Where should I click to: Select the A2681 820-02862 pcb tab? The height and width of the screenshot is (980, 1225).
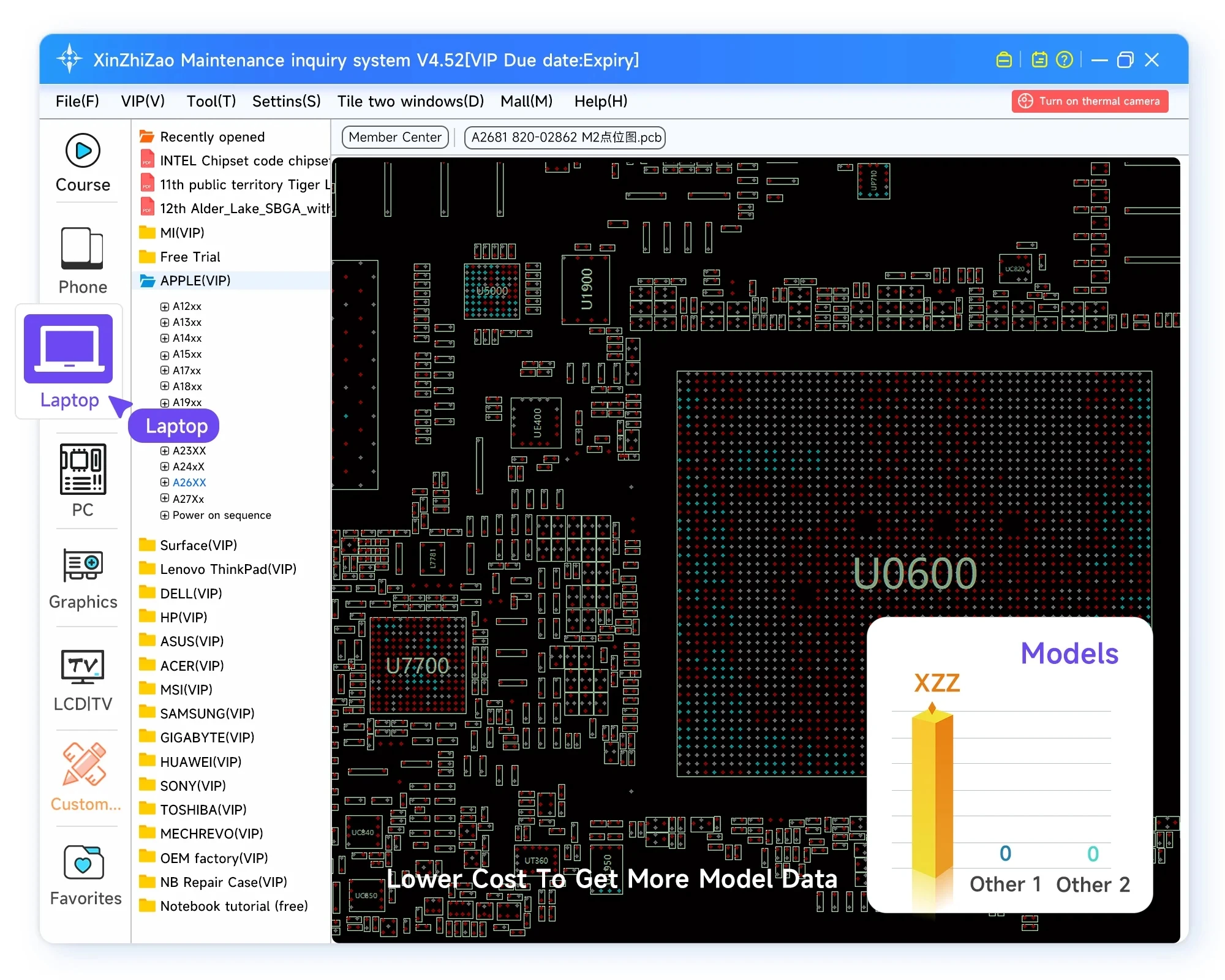[565, 137]
